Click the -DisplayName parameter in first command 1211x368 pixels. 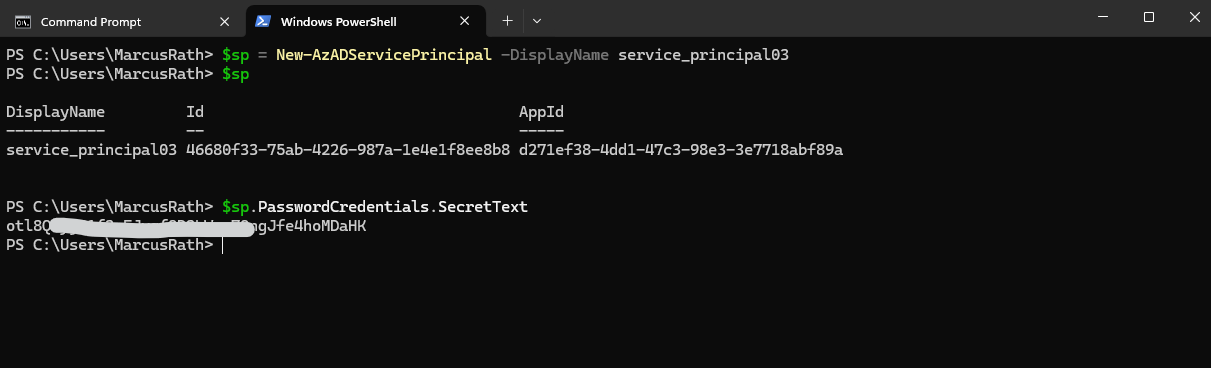554,55
